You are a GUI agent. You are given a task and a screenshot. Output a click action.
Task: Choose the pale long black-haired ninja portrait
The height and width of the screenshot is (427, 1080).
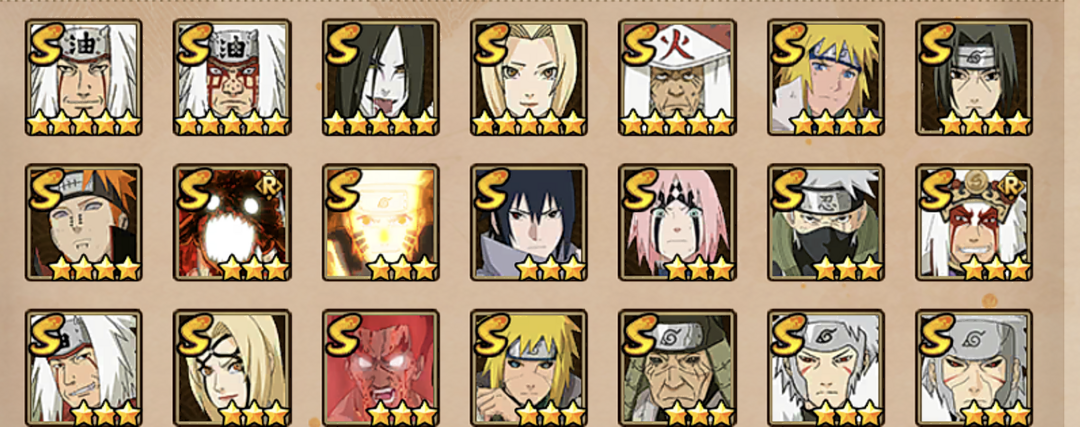[380, 77]
